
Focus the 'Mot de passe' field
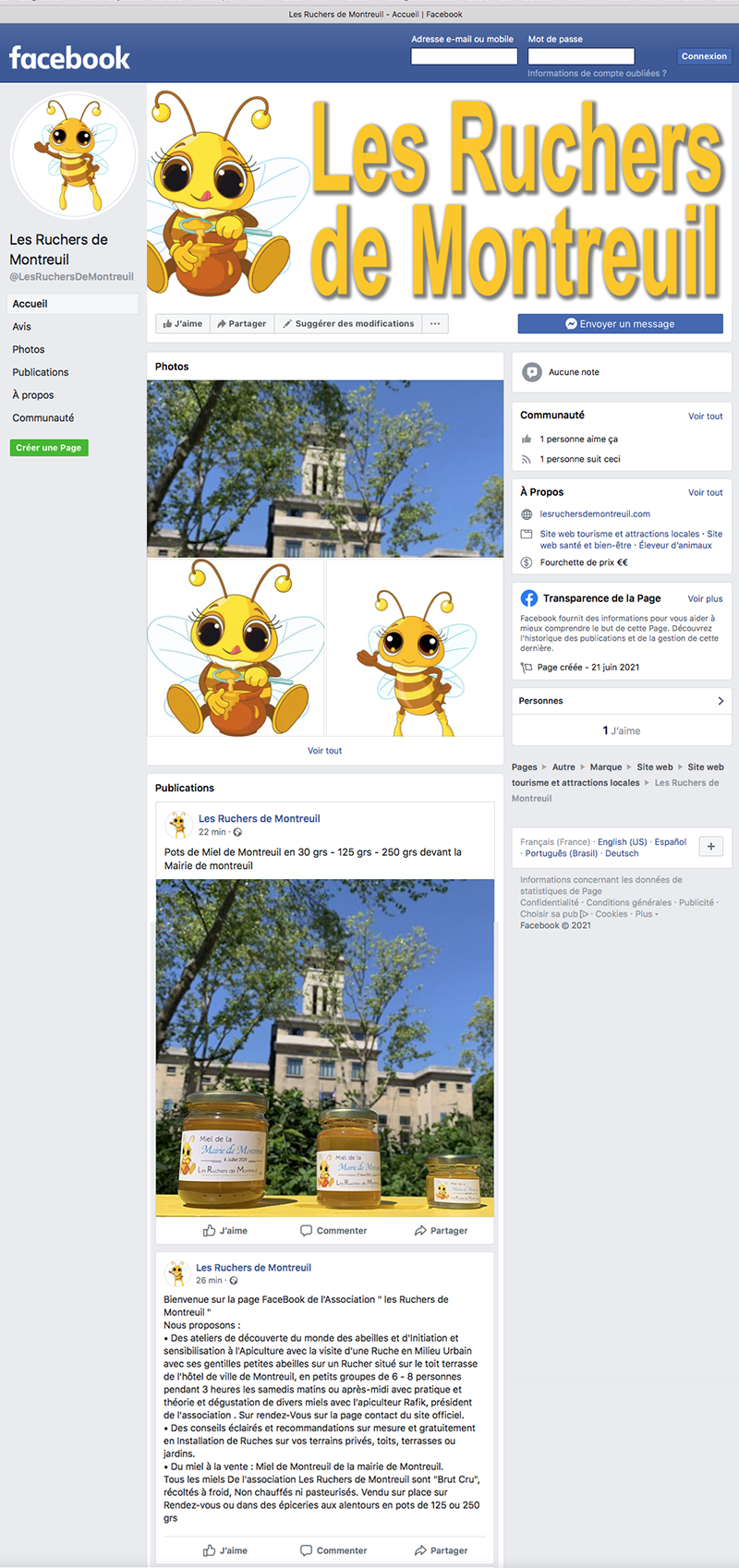tap(581, 56)
